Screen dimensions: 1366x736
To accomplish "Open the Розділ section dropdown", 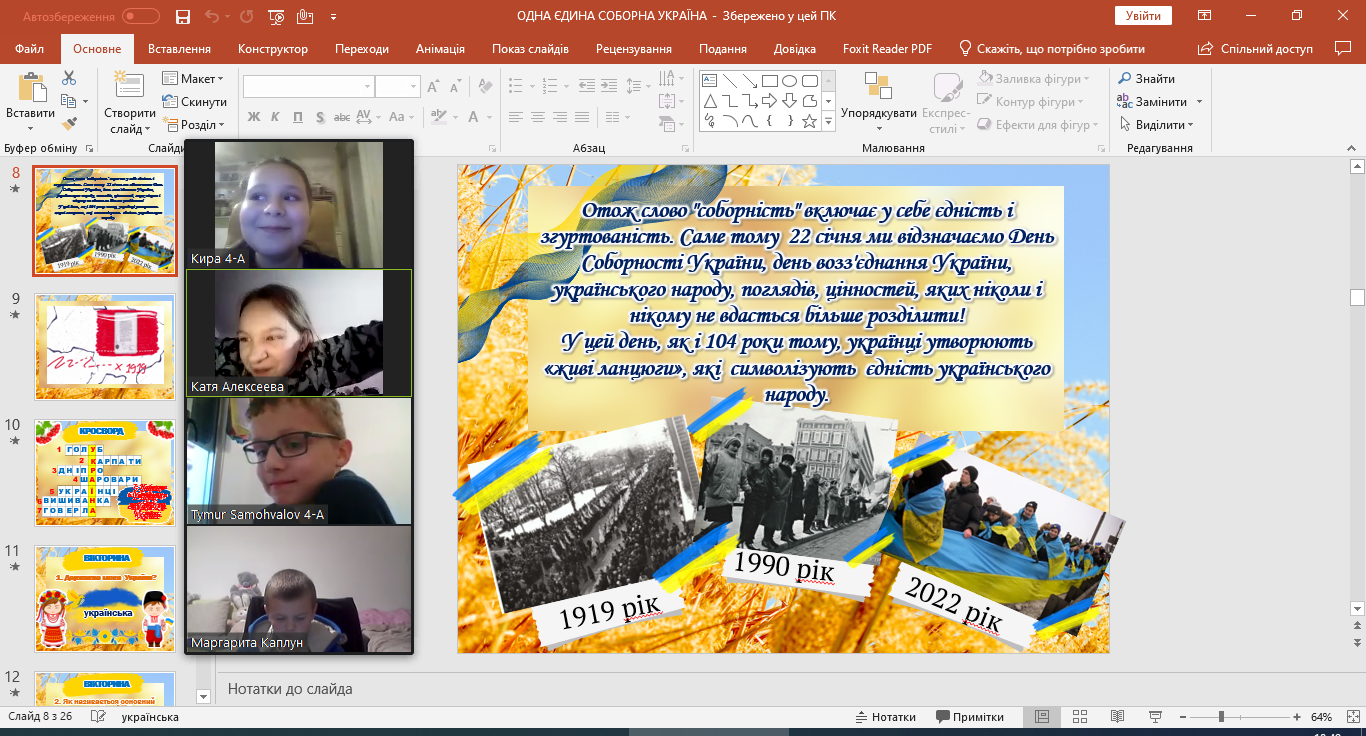I will [x=193, y=124].
